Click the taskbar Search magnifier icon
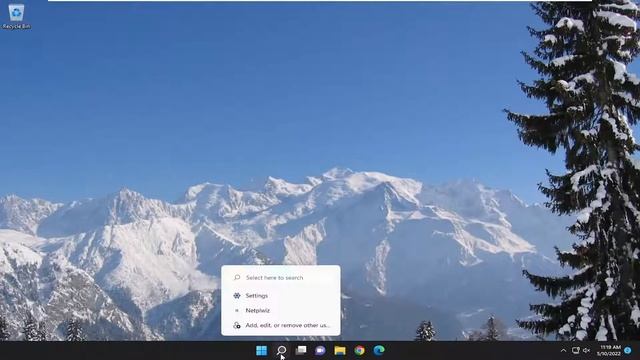The height and width of the screenshot is (360, 640). pos(281,350)
